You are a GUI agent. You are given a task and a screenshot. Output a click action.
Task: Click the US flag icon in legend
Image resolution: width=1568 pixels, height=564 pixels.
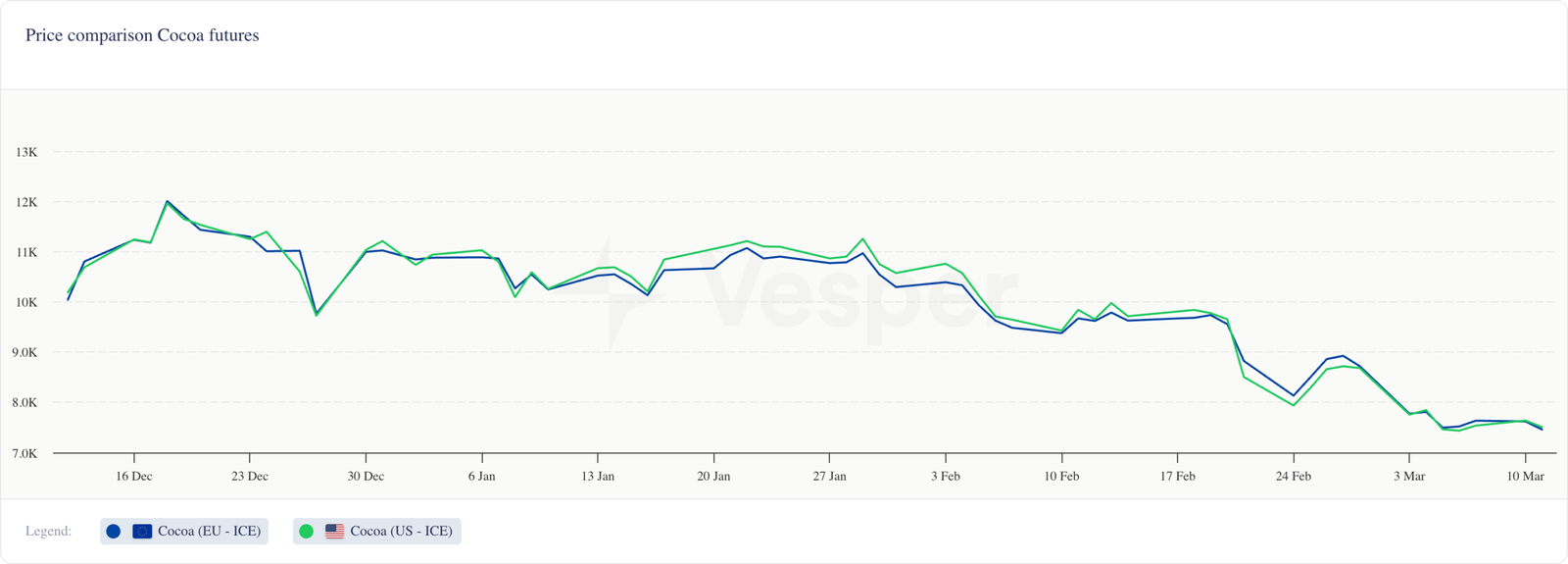point(335,532)
